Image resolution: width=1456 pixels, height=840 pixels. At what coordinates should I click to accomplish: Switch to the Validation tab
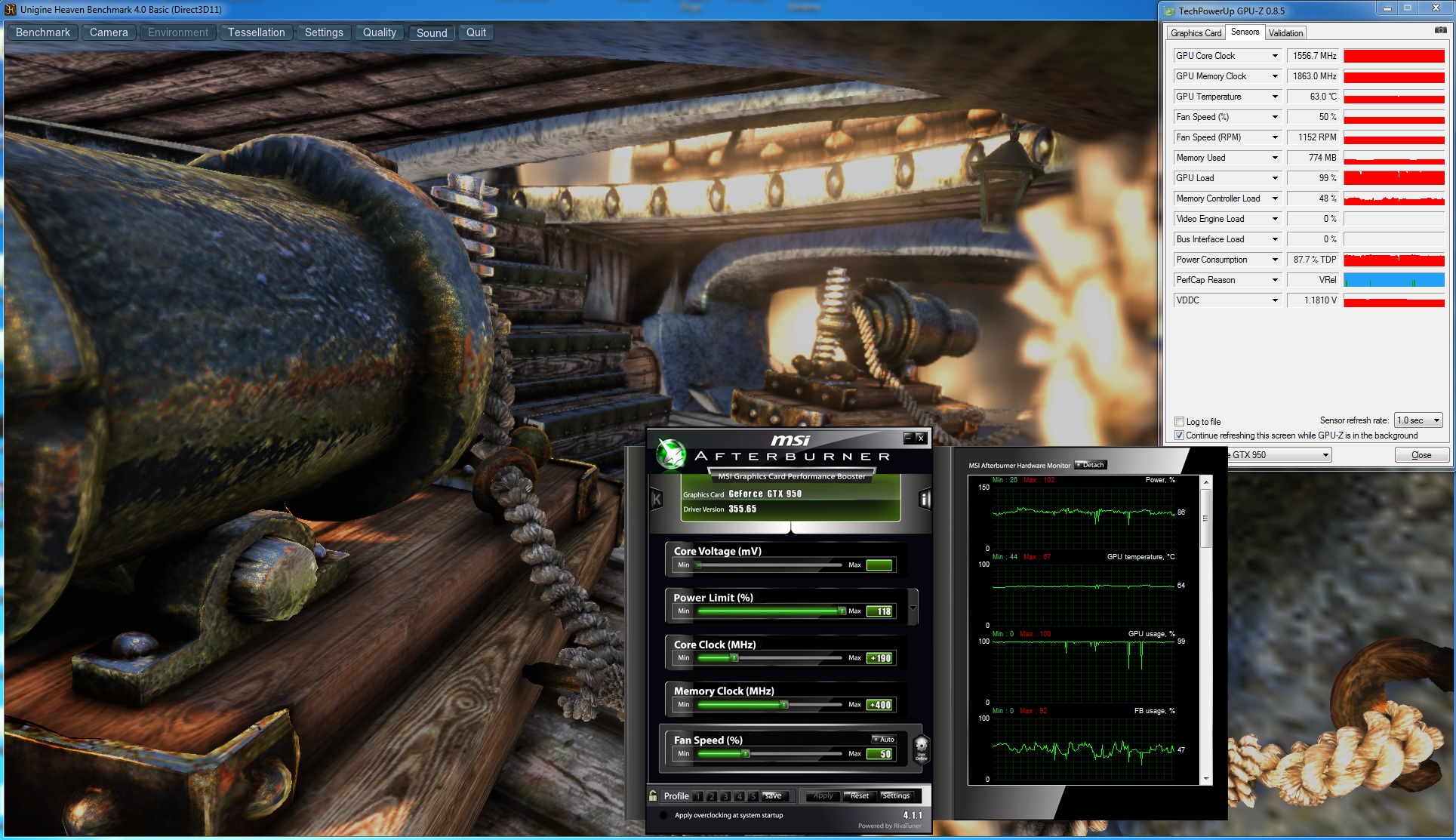tap(1285, 33)
